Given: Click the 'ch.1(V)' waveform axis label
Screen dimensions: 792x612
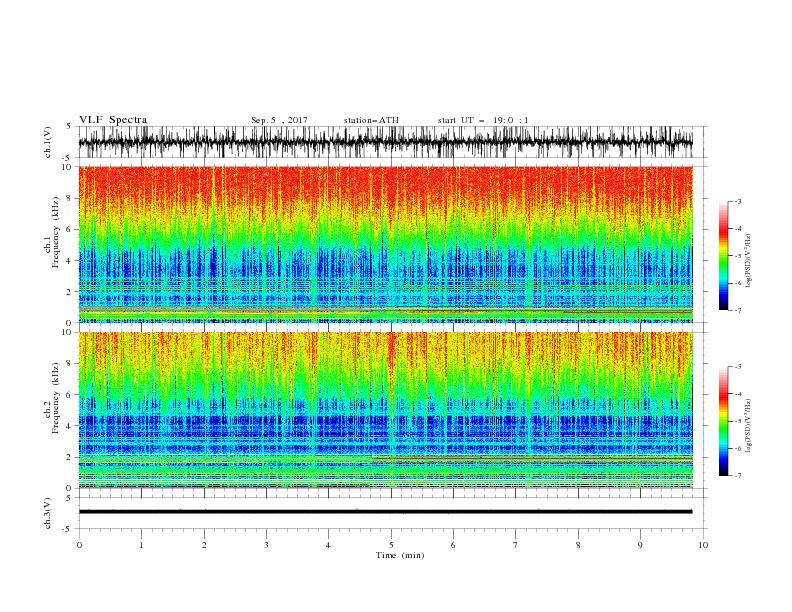Looking at the screenshot, I should point(48,142).
